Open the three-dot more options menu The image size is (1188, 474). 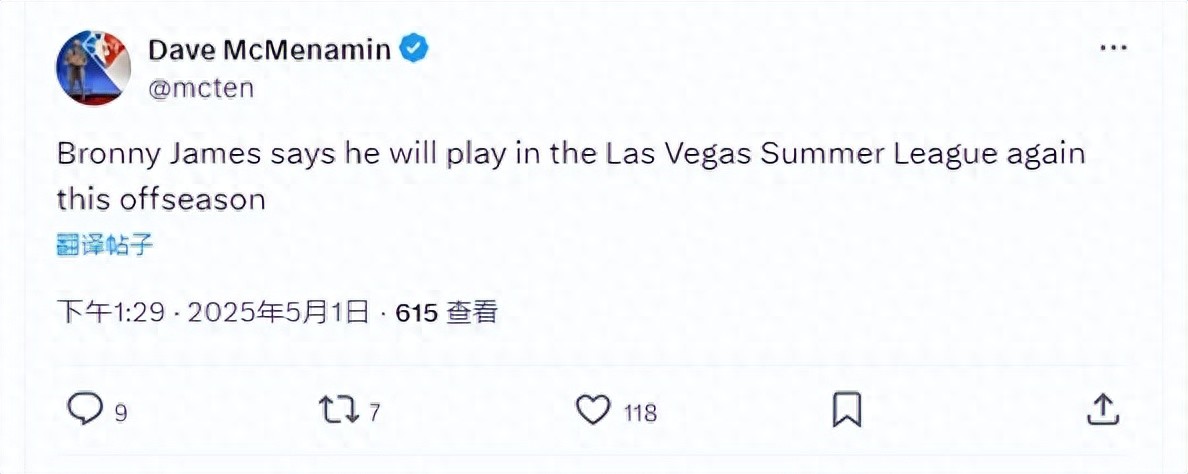[1115, 47]
